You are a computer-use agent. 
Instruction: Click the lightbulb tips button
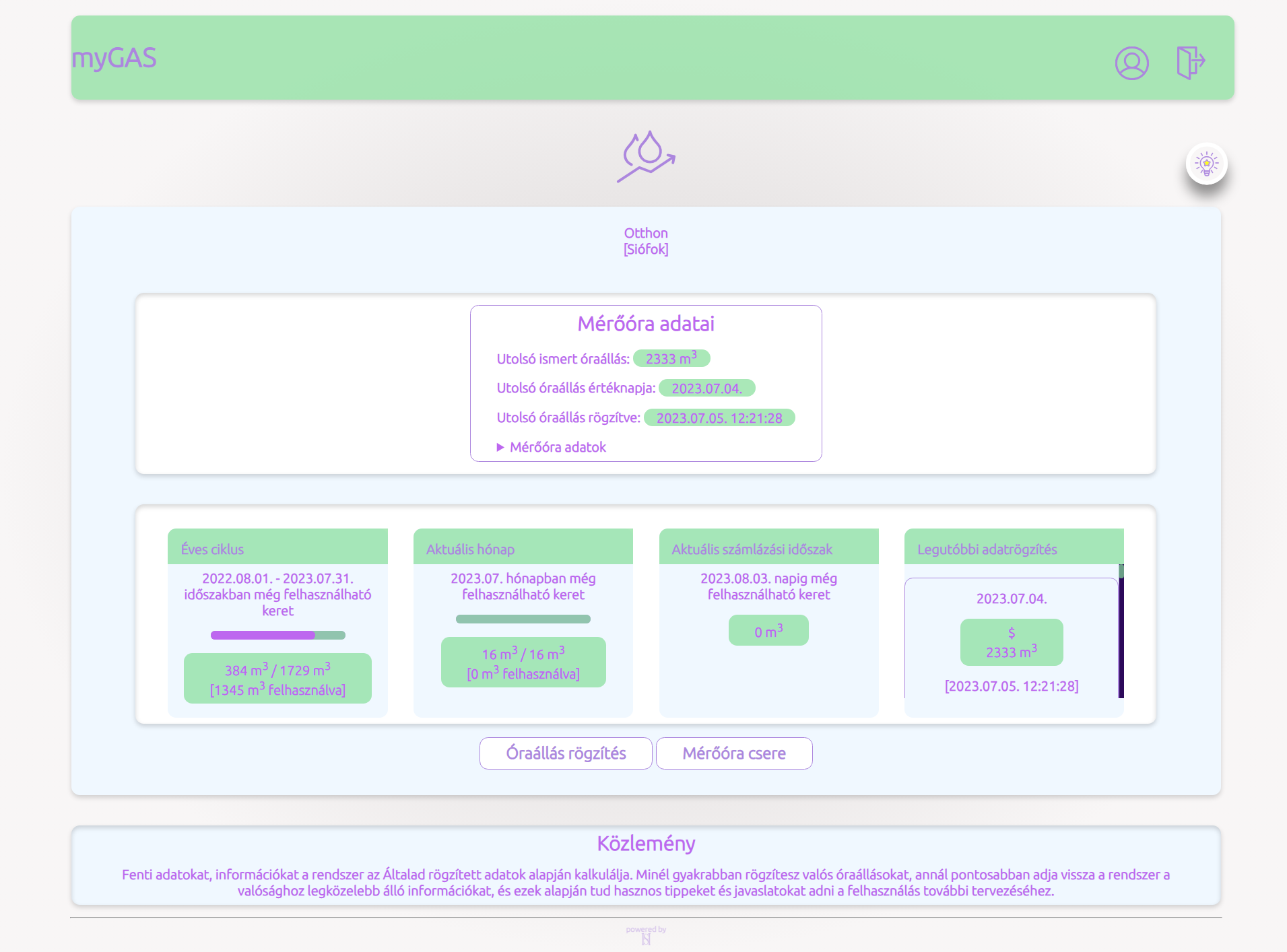1206,164
